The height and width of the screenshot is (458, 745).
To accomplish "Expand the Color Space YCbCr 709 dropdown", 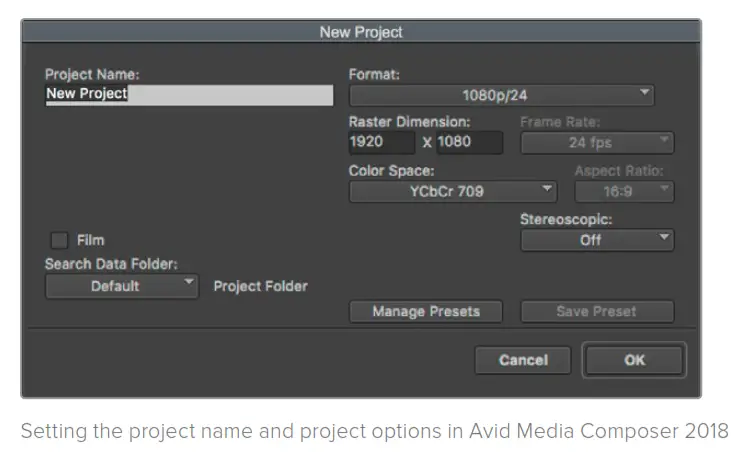I will click(452, 191).
